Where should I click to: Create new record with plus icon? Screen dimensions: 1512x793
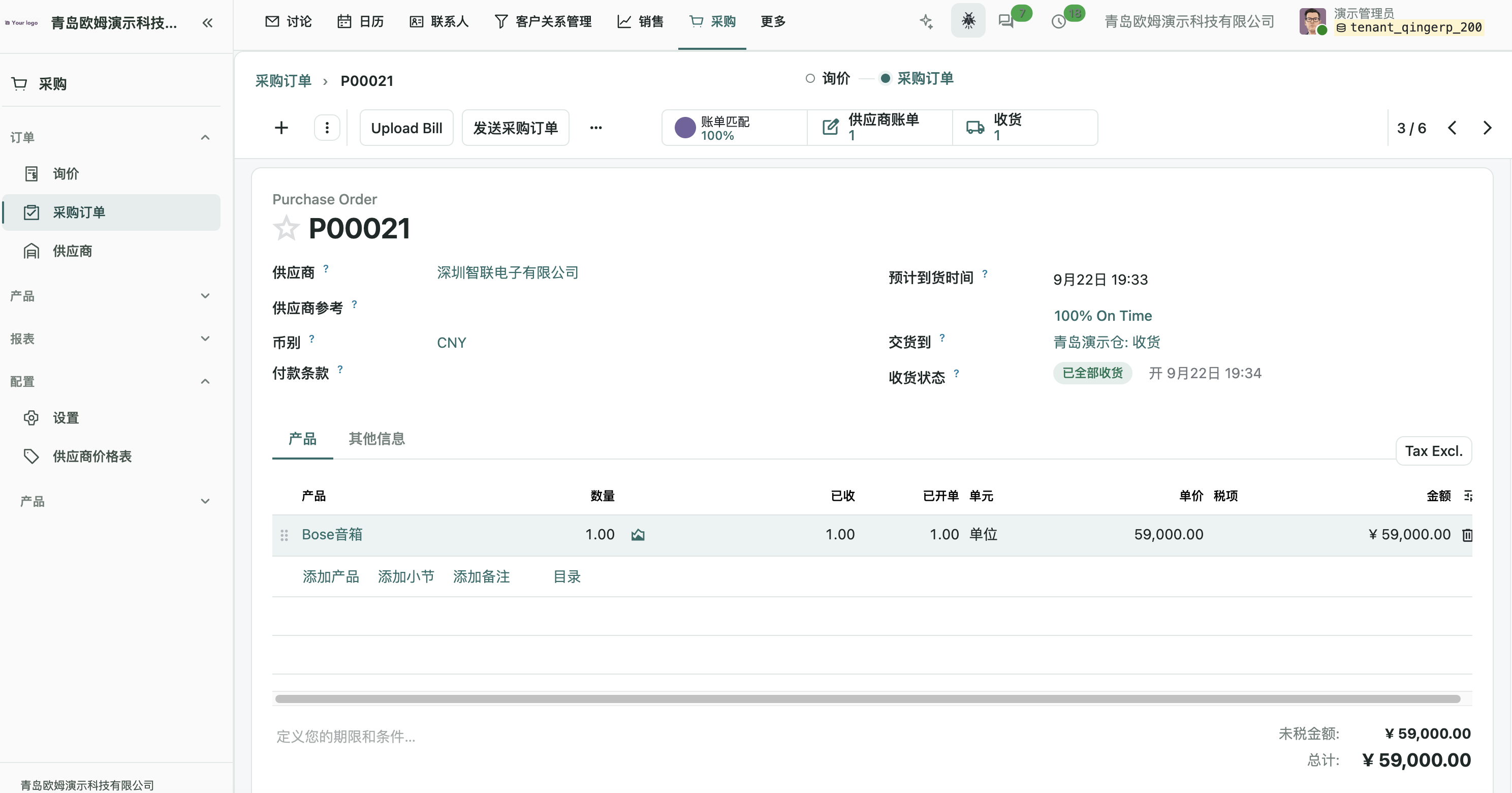pos(281,128)
